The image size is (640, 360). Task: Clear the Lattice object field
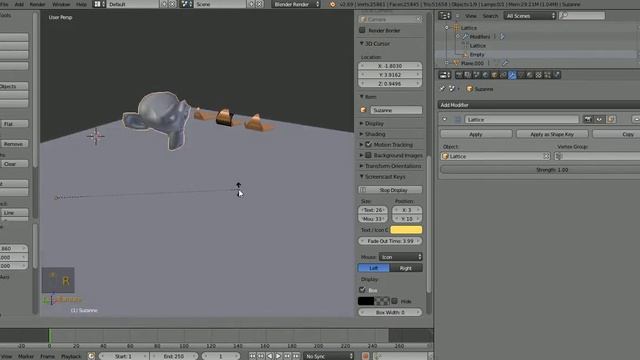pos(546,156)
